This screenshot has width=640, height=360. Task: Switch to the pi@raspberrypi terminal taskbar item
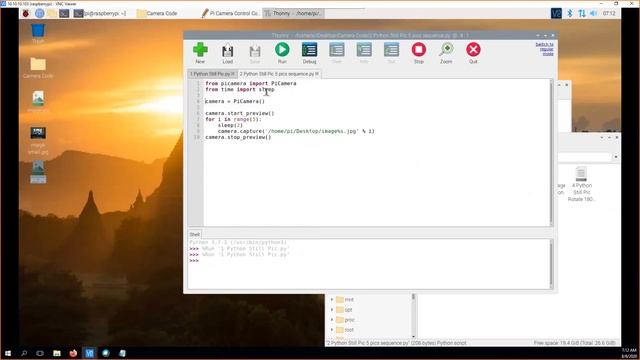[100, 13]
